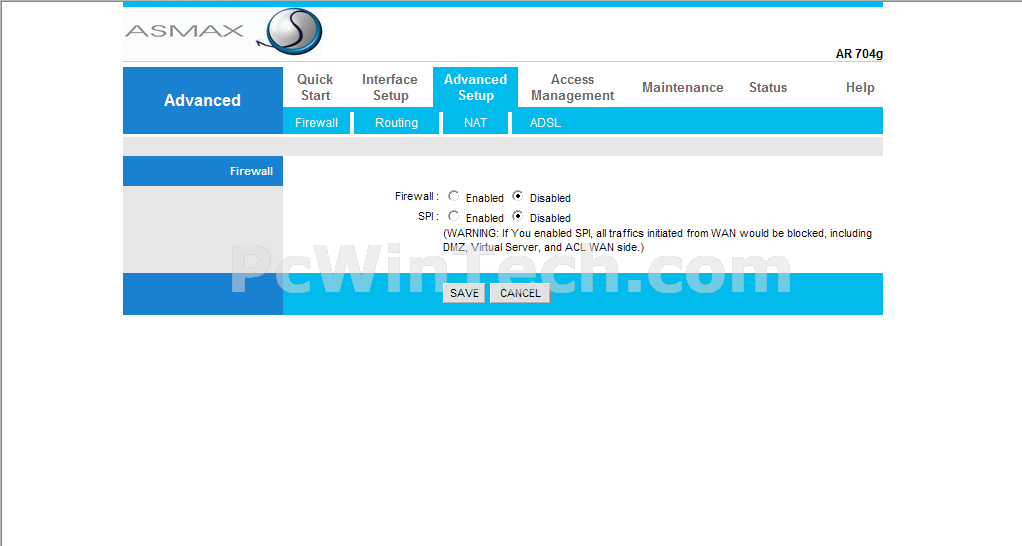Enable the SPI radio option
Image resolution: width=1022 pixels, height=546 pixels.
click(454, 216)
